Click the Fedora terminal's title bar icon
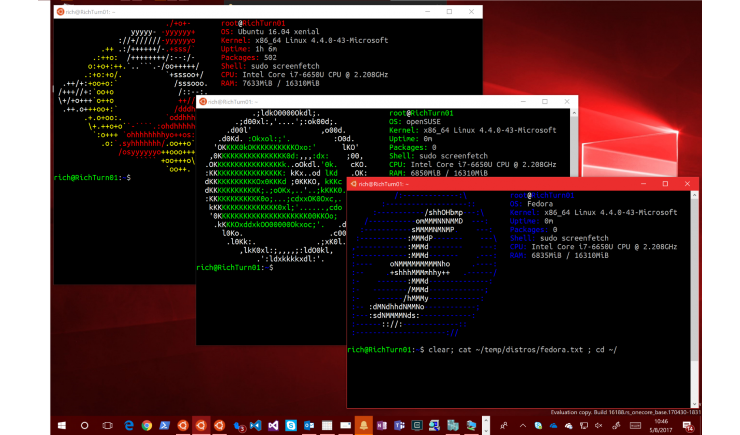This screenshot has height=435, width=740. pyautogui.click(x=354, y=182)
